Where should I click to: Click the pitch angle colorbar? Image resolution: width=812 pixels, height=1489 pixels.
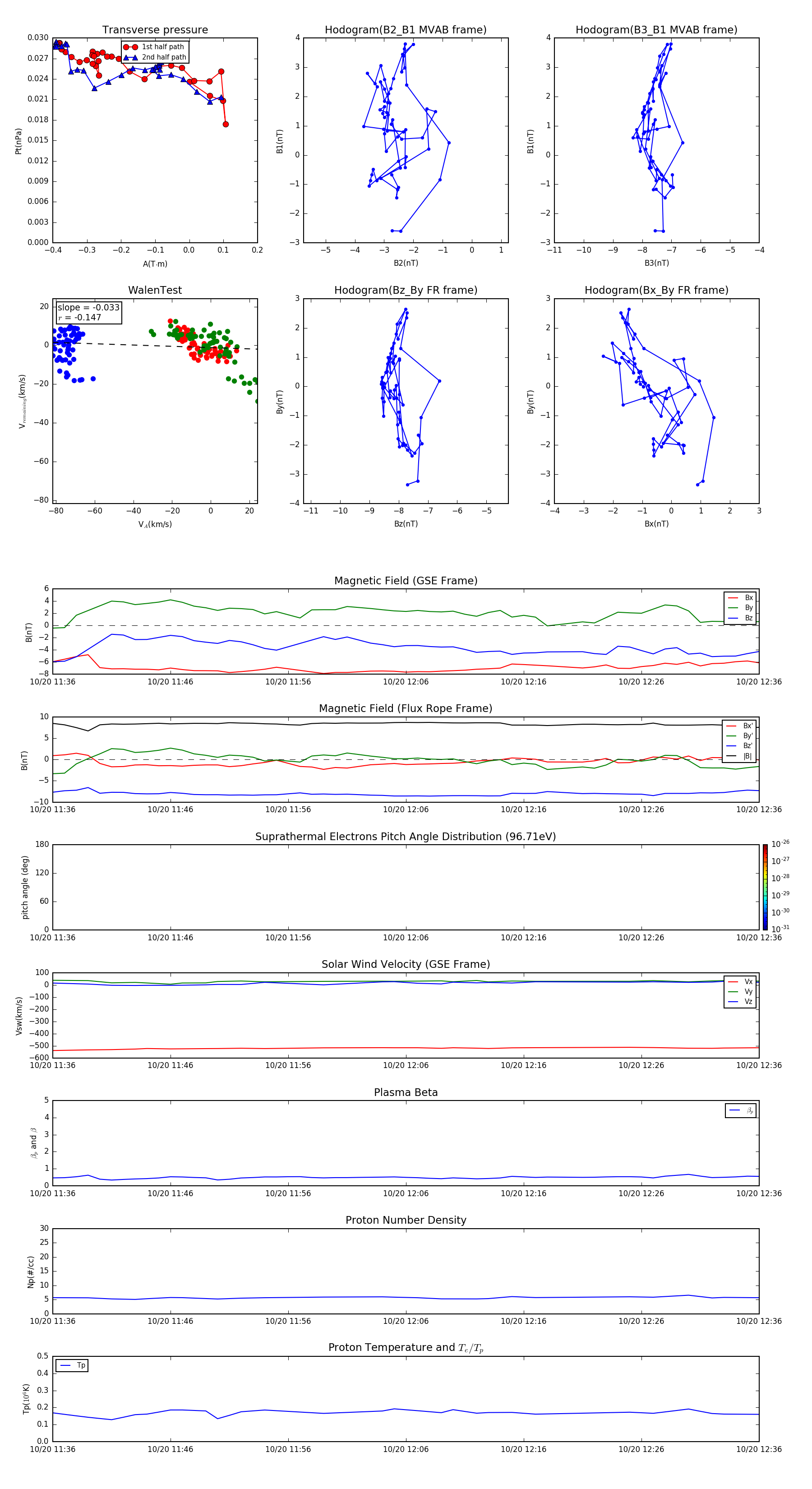(765, 887)
